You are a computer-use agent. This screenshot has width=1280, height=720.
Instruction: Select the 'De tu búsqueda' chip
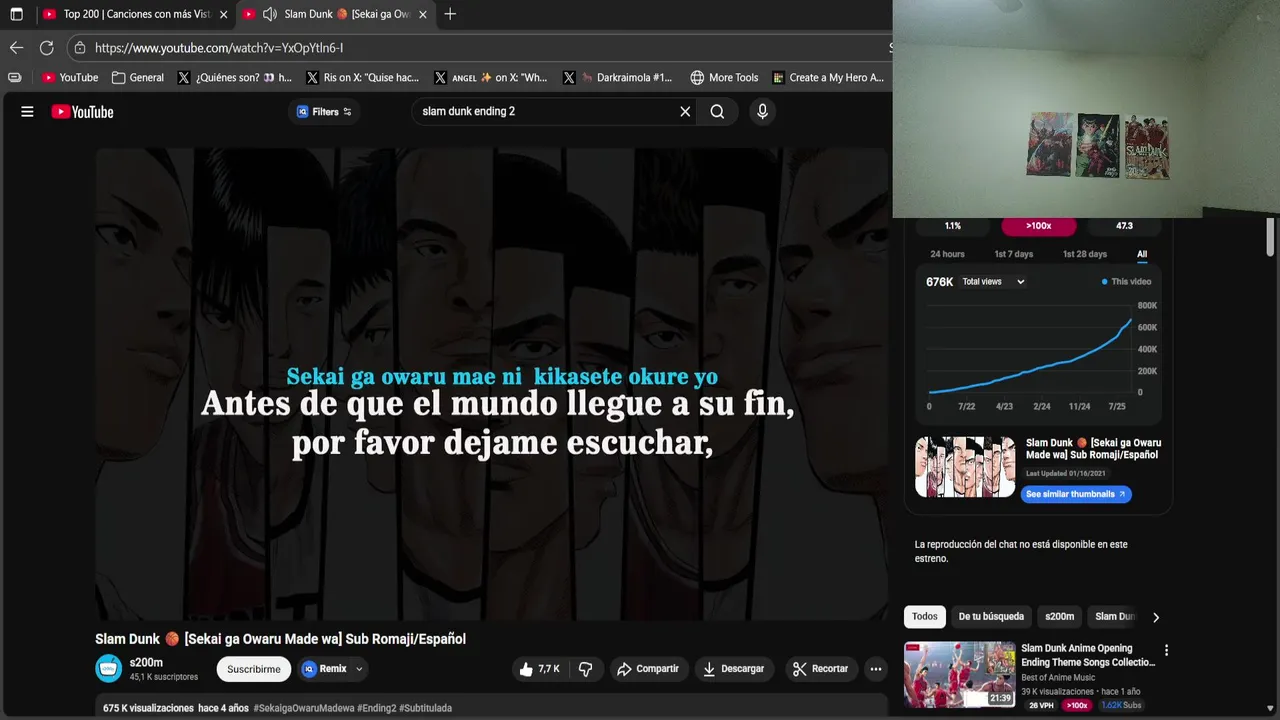(991, 617)
